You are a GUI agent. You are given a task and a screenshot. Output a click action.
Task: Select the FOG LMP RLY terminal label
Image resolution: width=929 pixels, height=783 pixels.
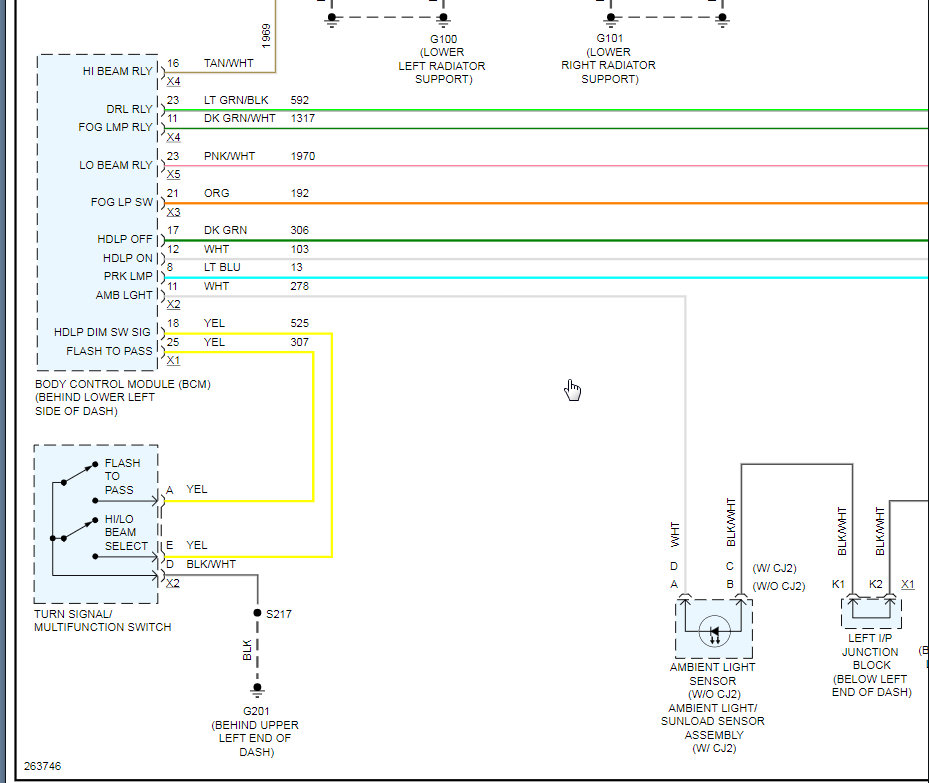click(116, 127)
